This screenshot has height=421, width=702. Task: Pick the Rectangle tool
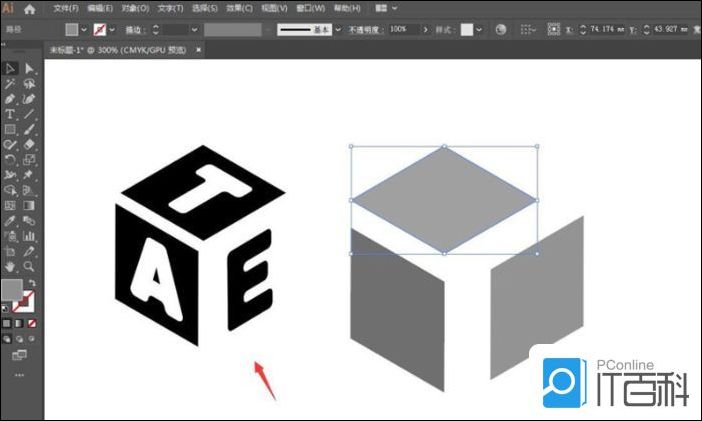pos(10,129)
